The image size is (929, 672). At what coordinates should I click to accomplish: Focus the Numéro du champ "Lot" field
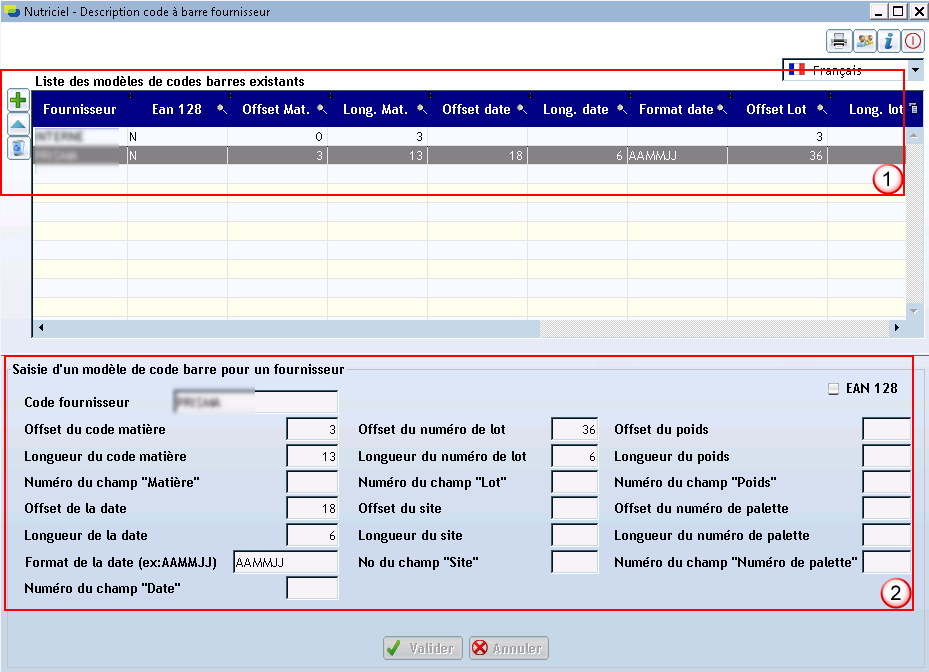pos(575,482)
